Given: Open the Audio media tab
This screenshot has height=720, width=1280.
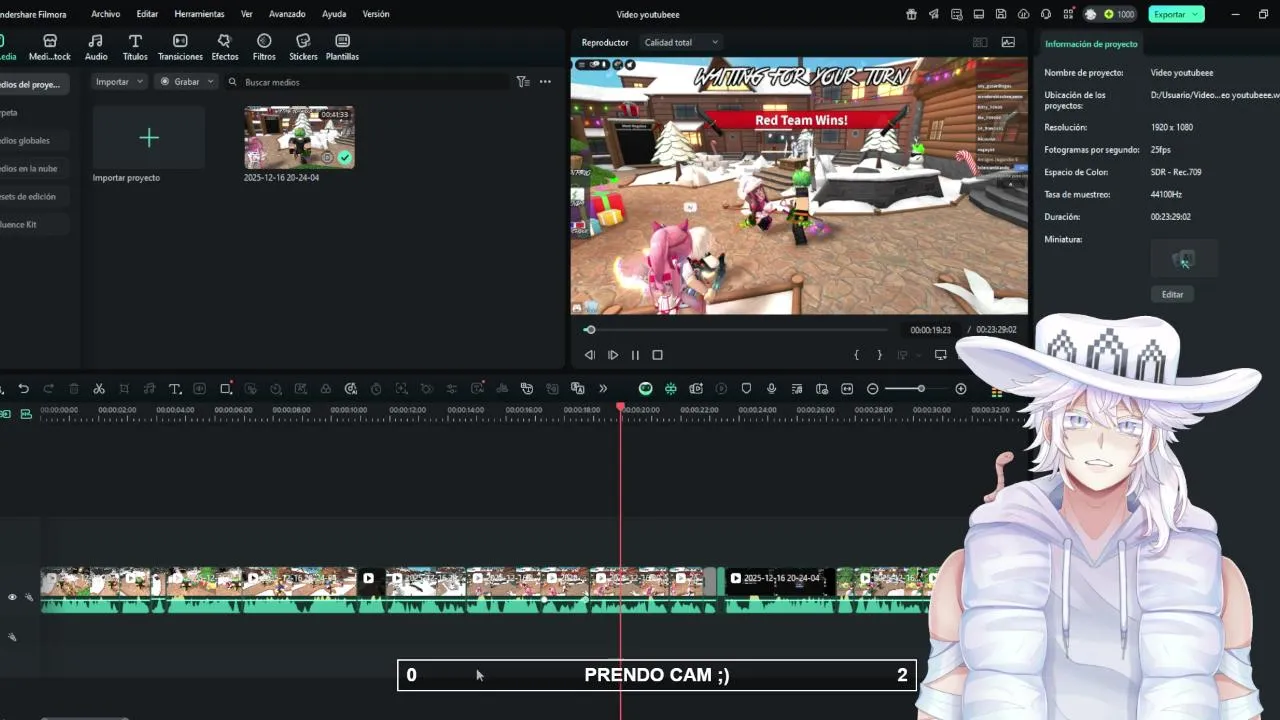Looking at the screenshot, I should [96, 47].
